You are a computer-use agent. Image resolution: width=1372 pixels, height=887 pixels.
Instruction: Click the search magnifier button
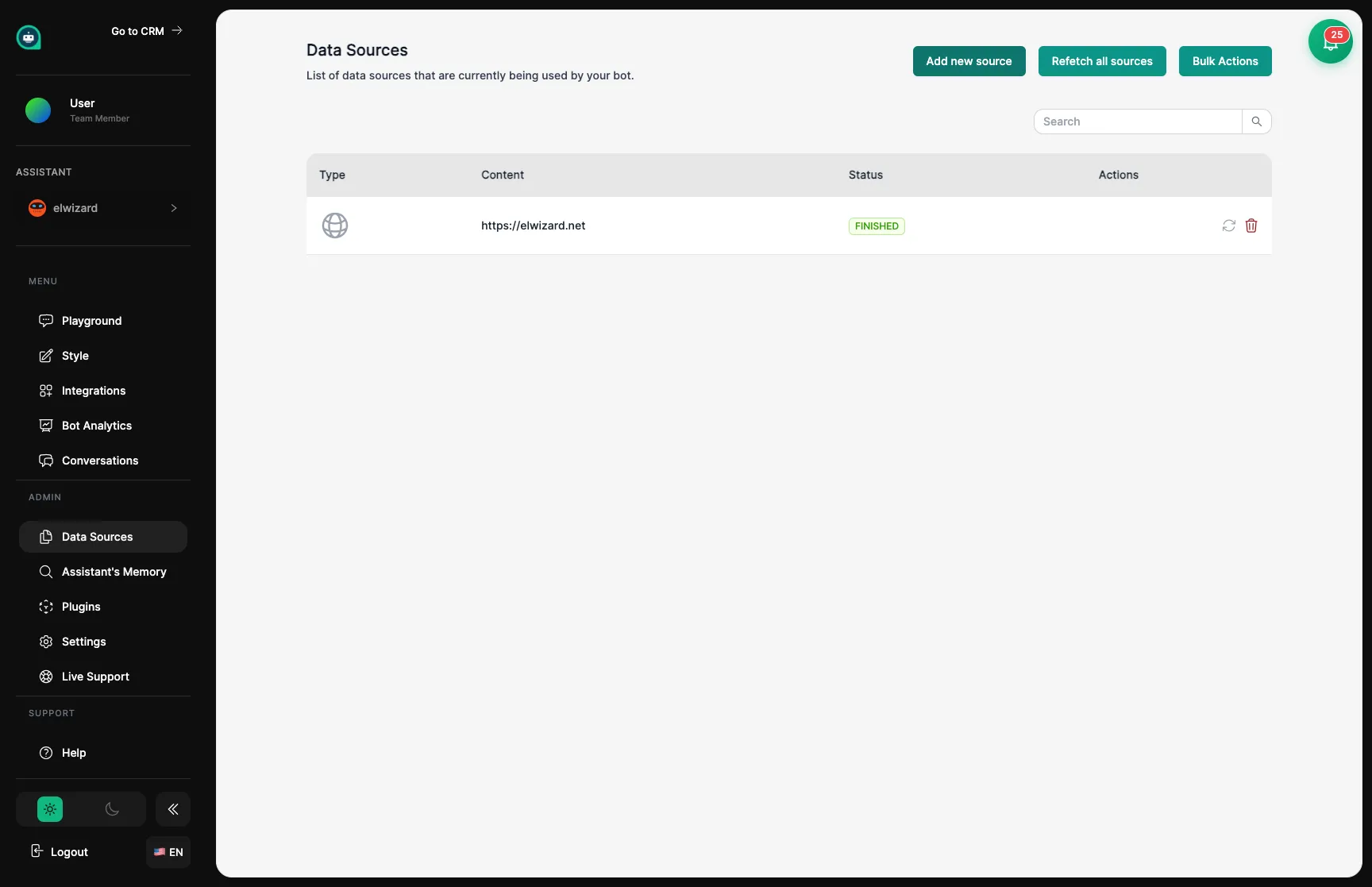tap(1257, 121)
